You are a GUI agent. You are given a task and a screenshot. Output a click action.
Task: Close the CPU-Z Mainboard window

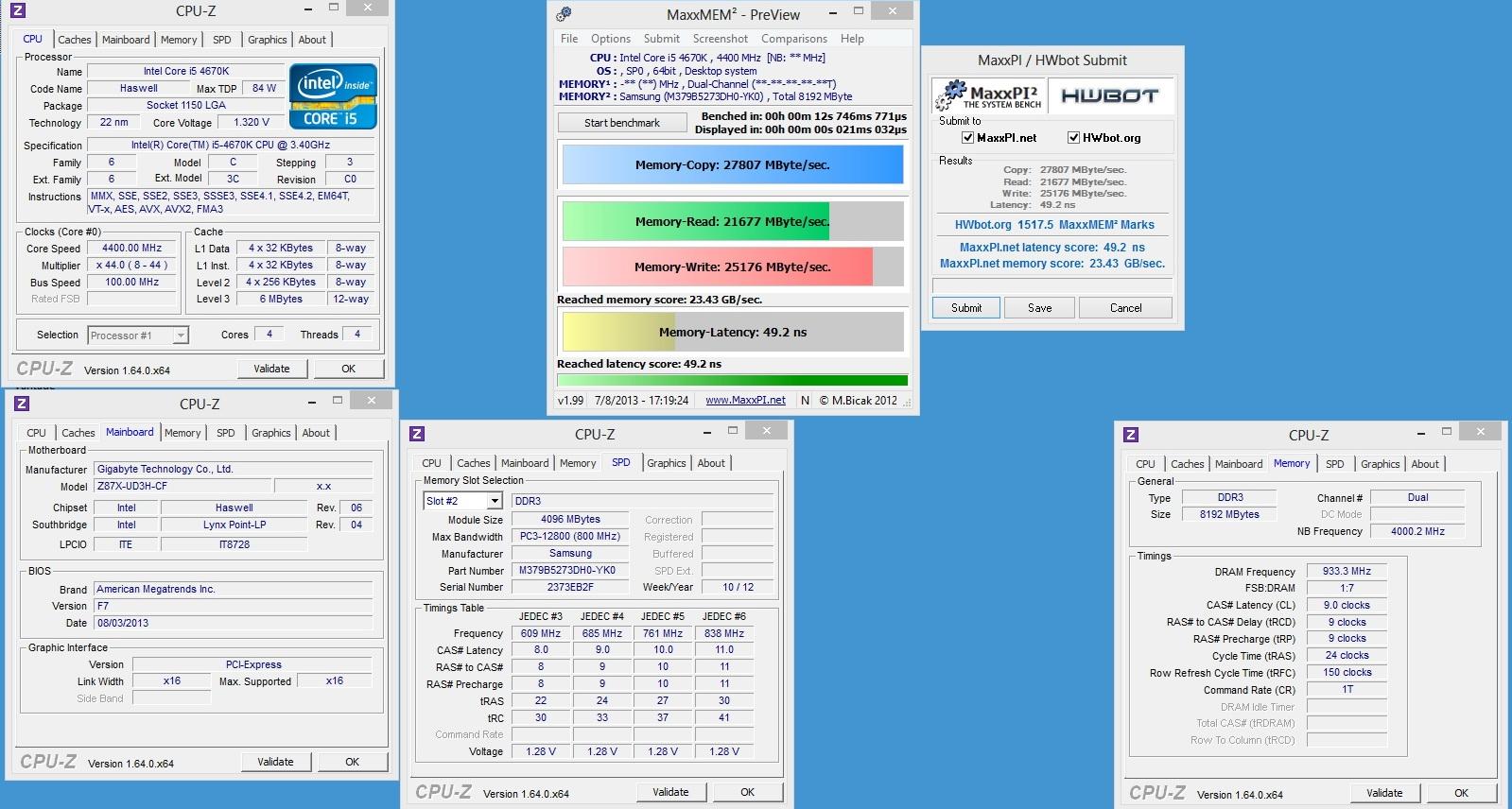[x=371, y=400]
